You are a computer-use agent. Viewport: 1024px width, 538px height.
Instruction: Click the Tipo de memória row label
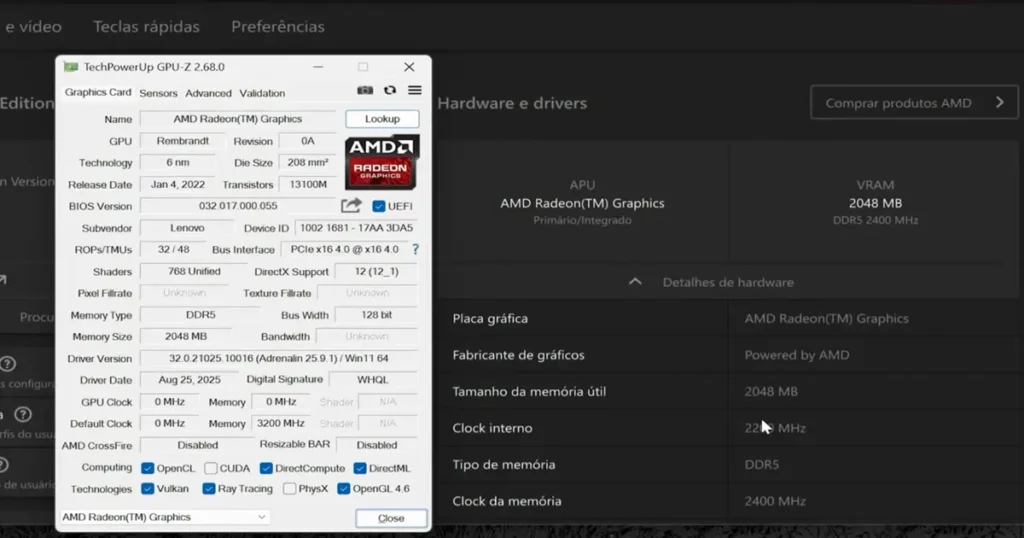point(504,465)
